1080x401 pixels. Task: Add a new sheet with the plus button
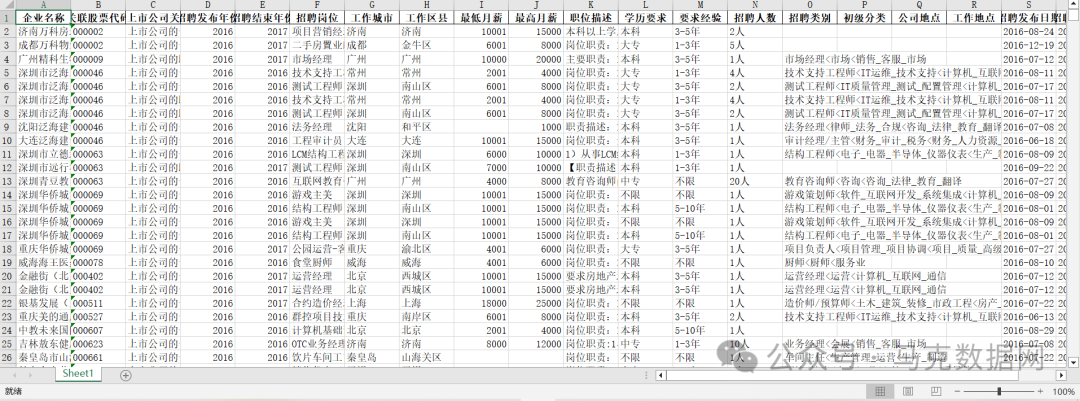125,375
